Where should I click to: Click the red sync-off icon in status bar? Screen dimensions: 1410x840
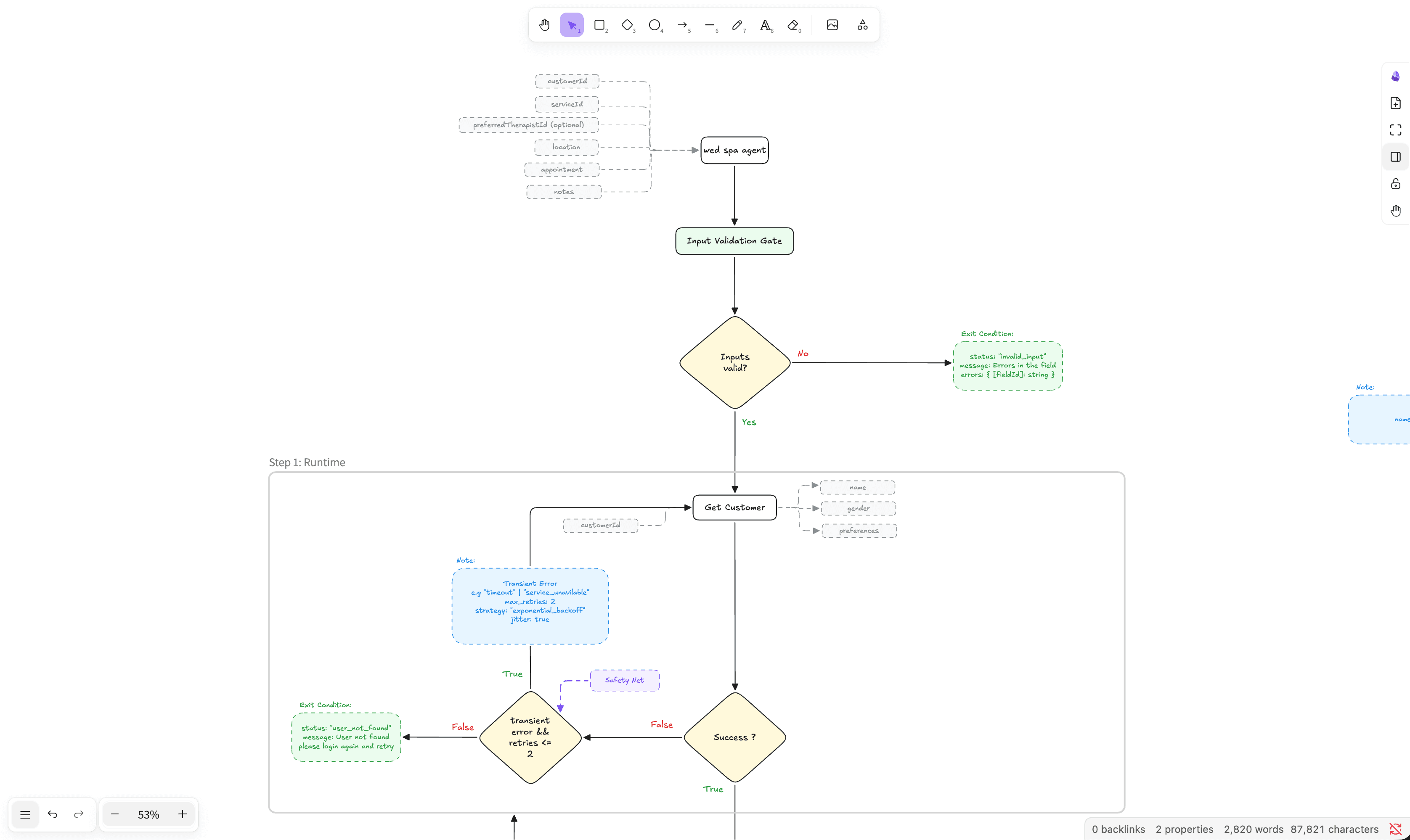(1395, 829)
